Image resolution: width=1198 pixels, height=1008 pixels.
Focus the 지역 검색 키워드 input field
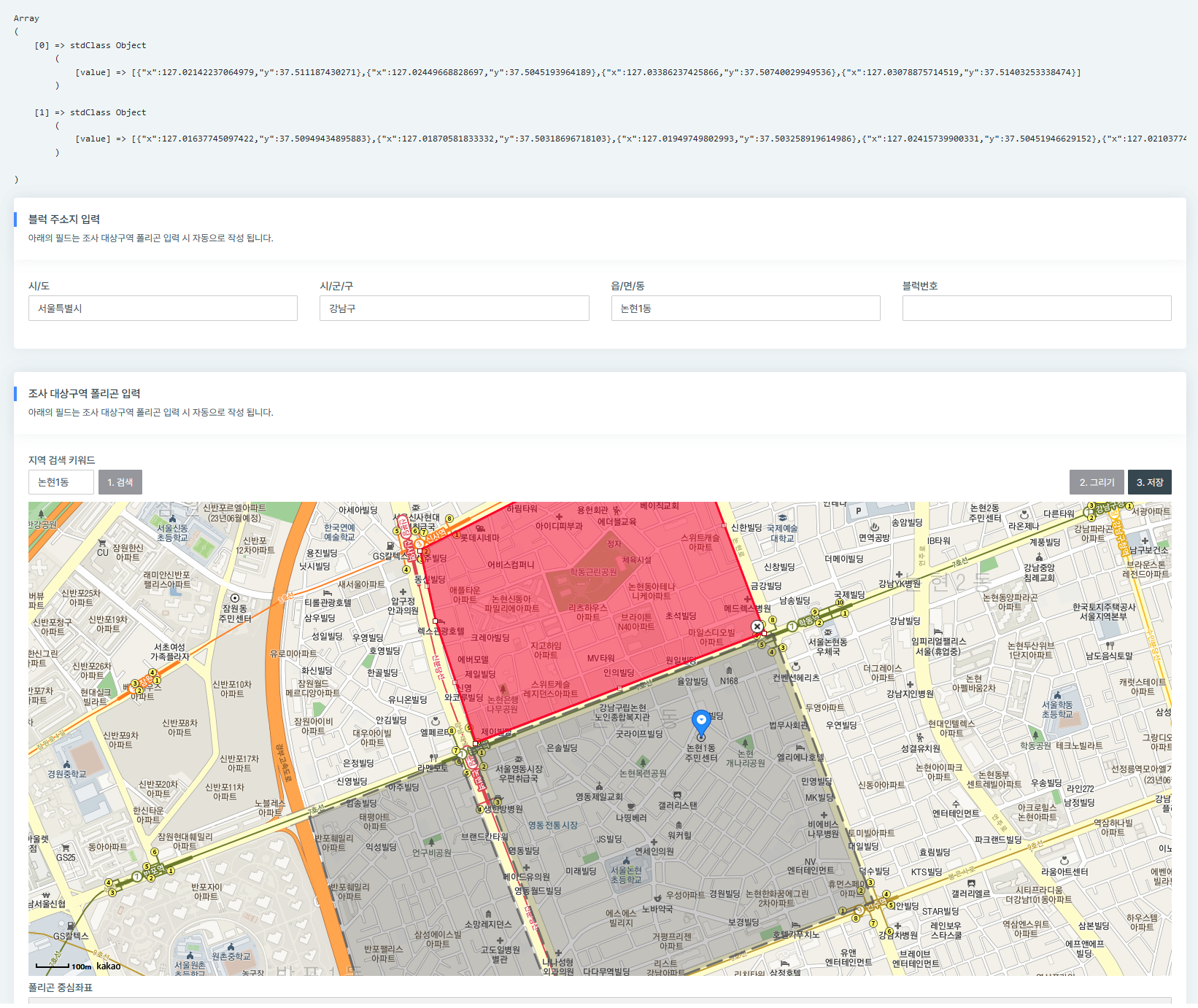[x=61, y=482]
